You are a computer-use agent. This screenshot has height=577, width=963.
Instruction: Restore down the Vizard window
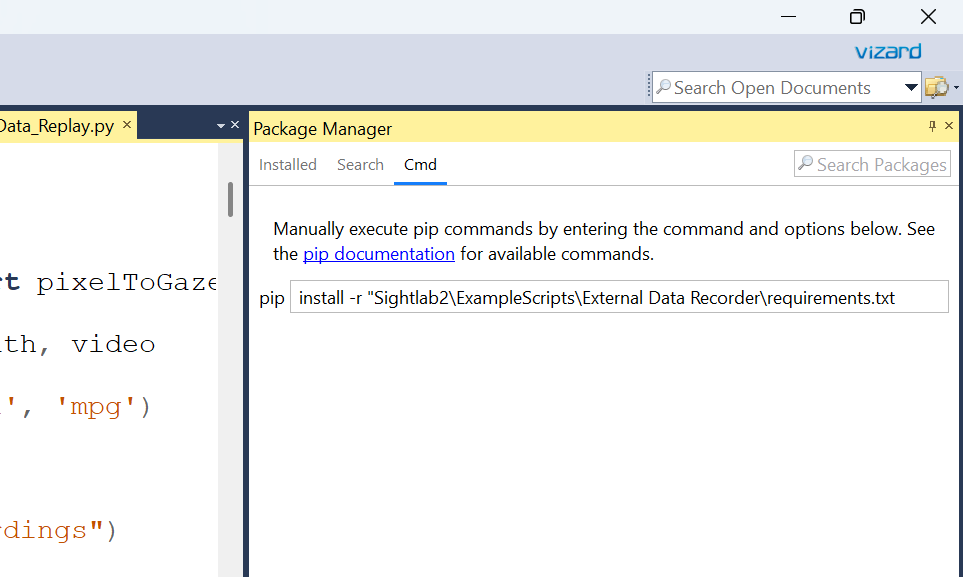(857, 17)
